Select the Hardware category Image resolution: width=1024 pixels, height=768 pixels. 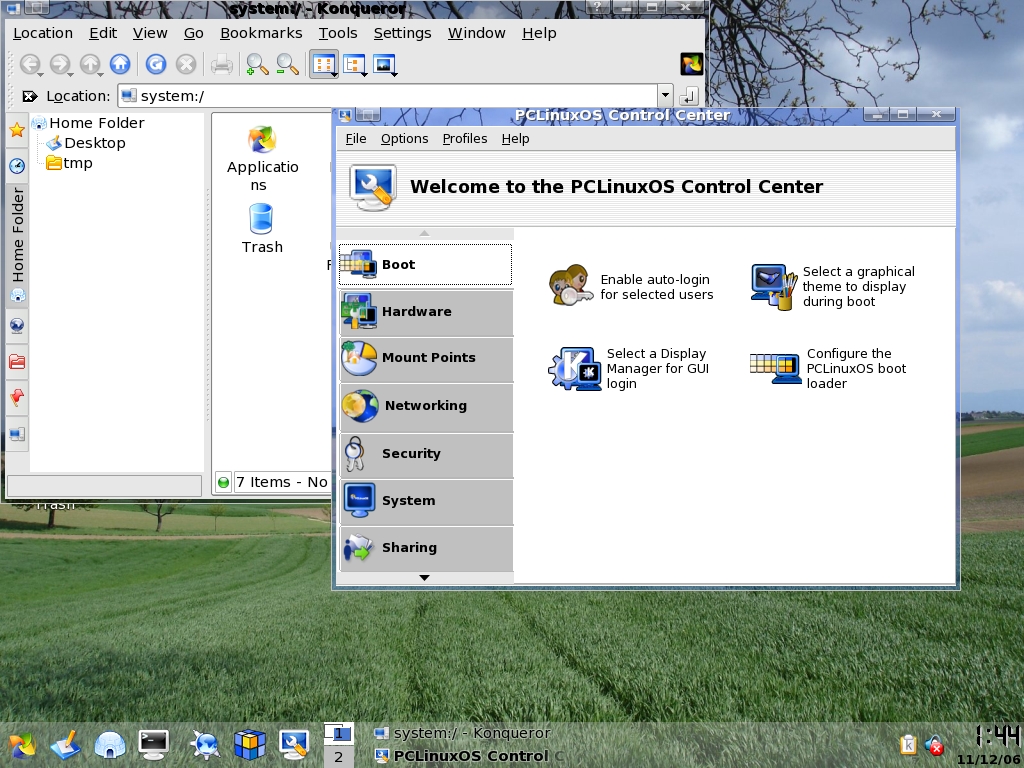(x=426, y=312)
